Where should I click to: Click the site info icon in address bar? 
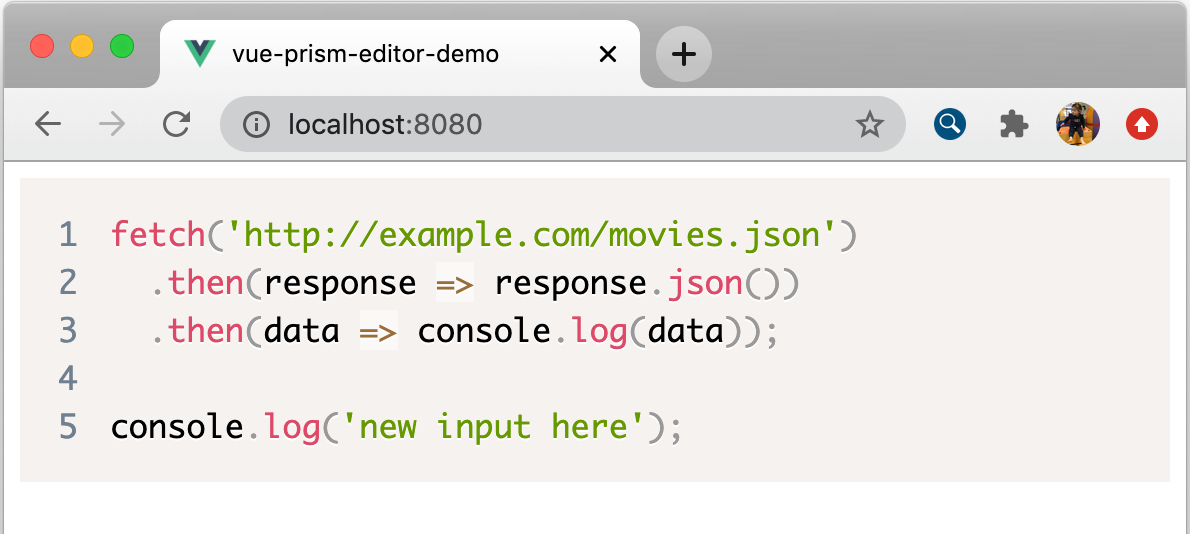(257, 124)
